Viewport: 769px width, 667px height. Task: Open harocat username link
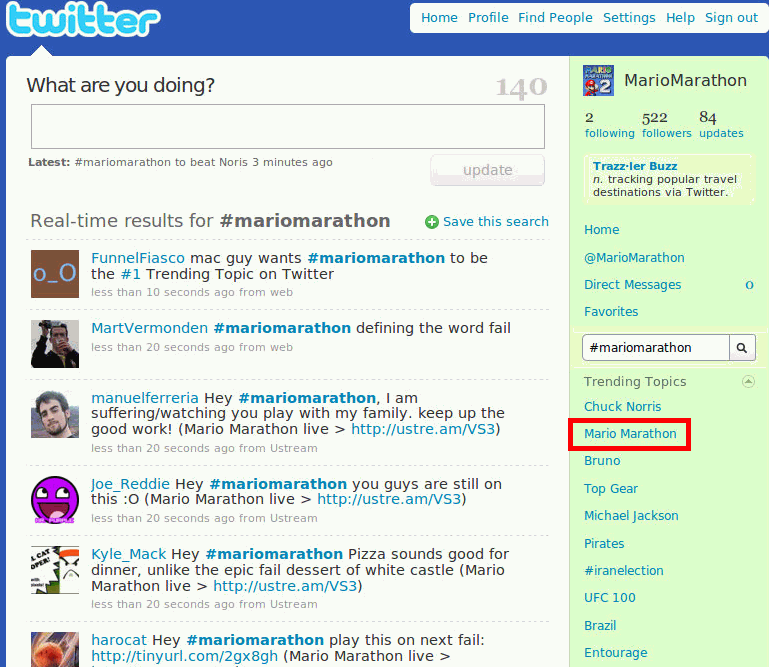119,640
